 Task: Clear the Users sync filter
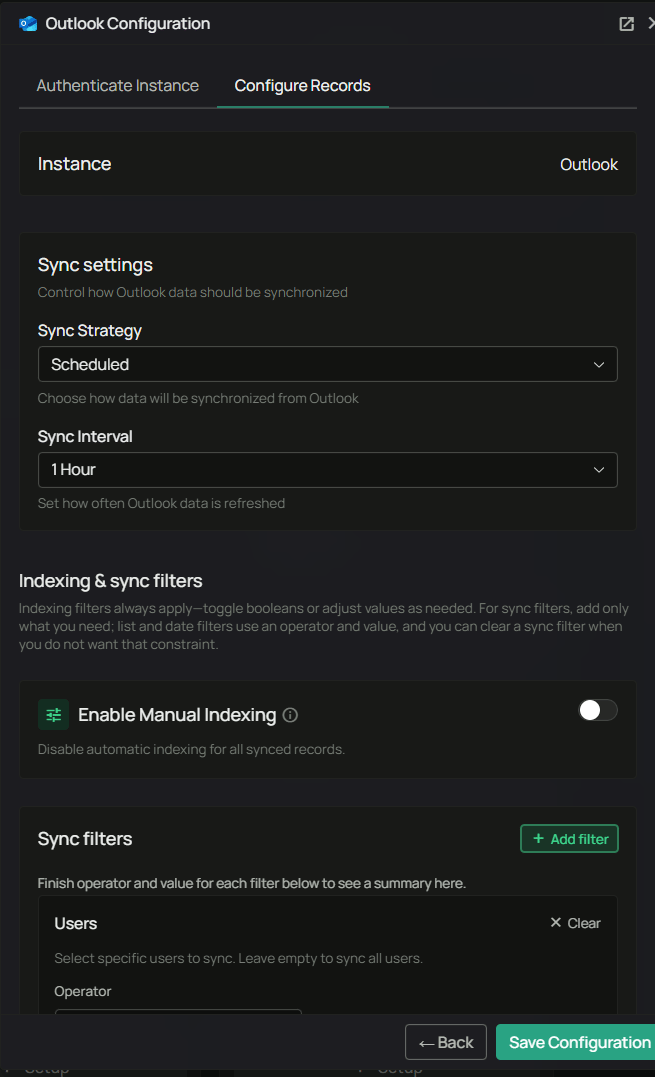tap(575, 923)
